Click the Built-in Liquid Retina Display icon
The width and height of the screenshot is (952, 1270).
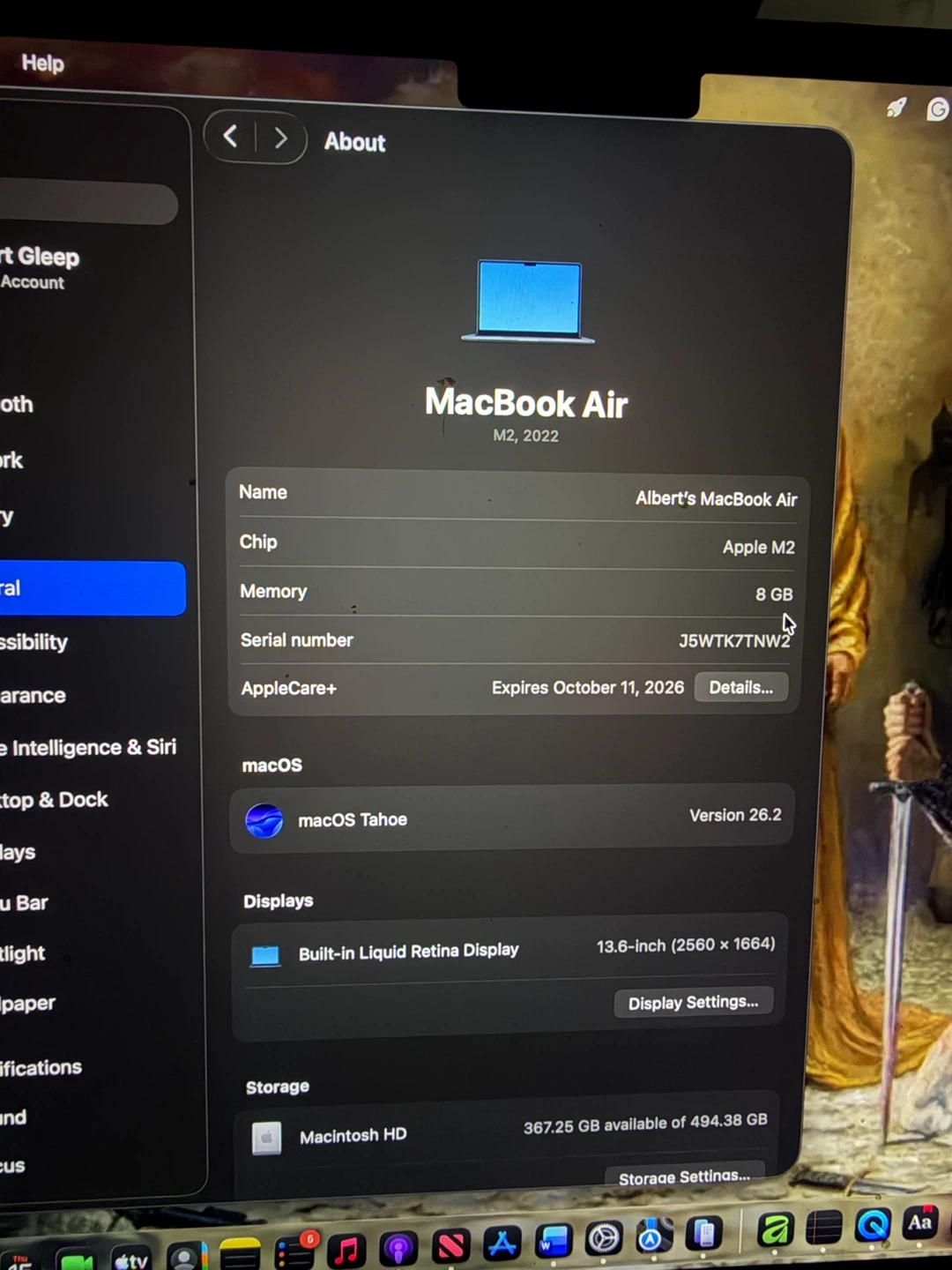pyautogui.click(x=265, y=956)
